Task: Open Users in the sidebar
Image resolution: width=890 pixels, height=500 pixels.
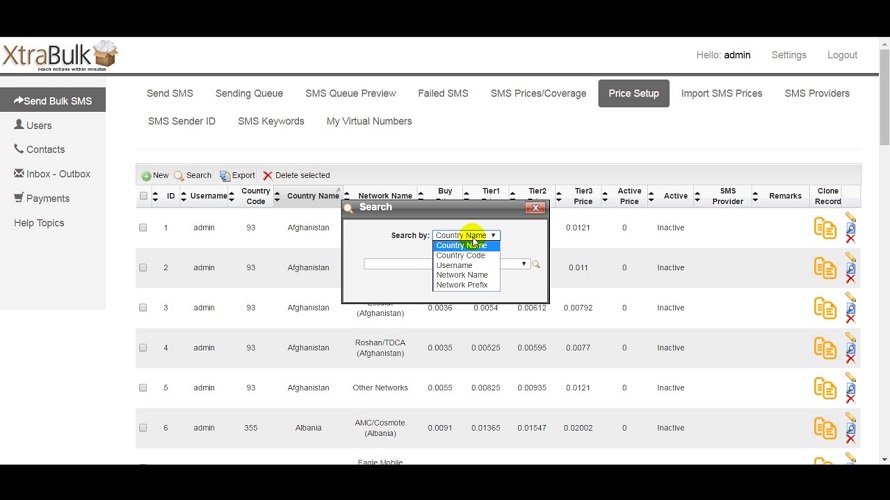Action: point(33,125)
